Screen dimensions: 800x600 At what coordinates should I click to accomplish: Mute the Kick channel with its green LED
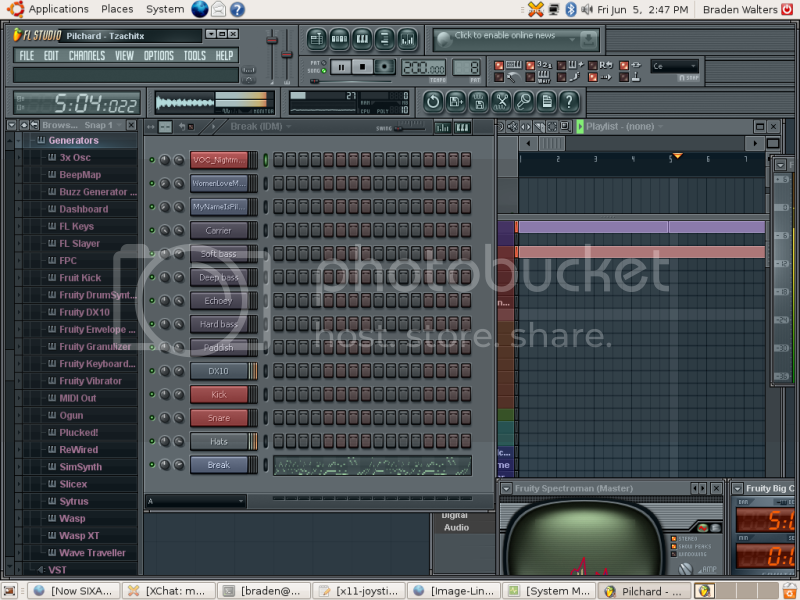(152, 394)
